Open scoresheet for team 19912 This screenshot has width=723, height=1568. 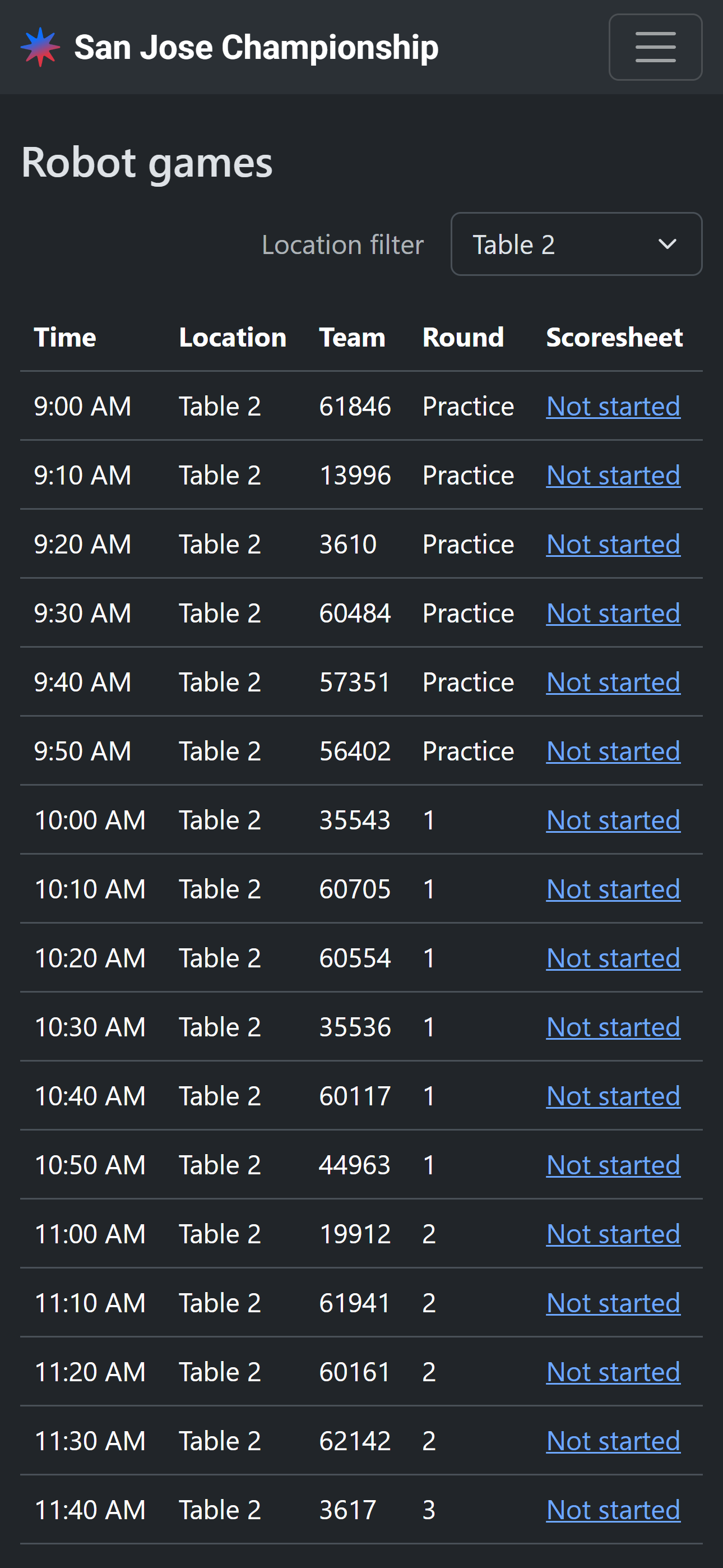(x=613, y=1234)
